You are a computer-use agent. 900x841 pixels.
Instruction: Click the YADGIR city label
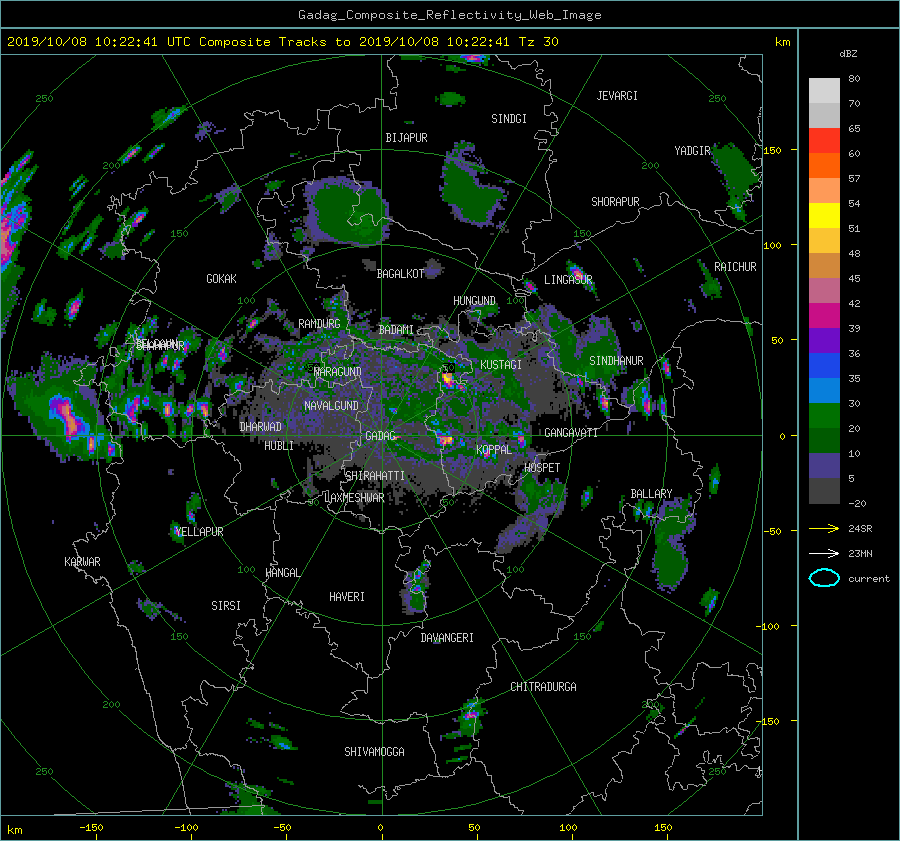point(692,151)
